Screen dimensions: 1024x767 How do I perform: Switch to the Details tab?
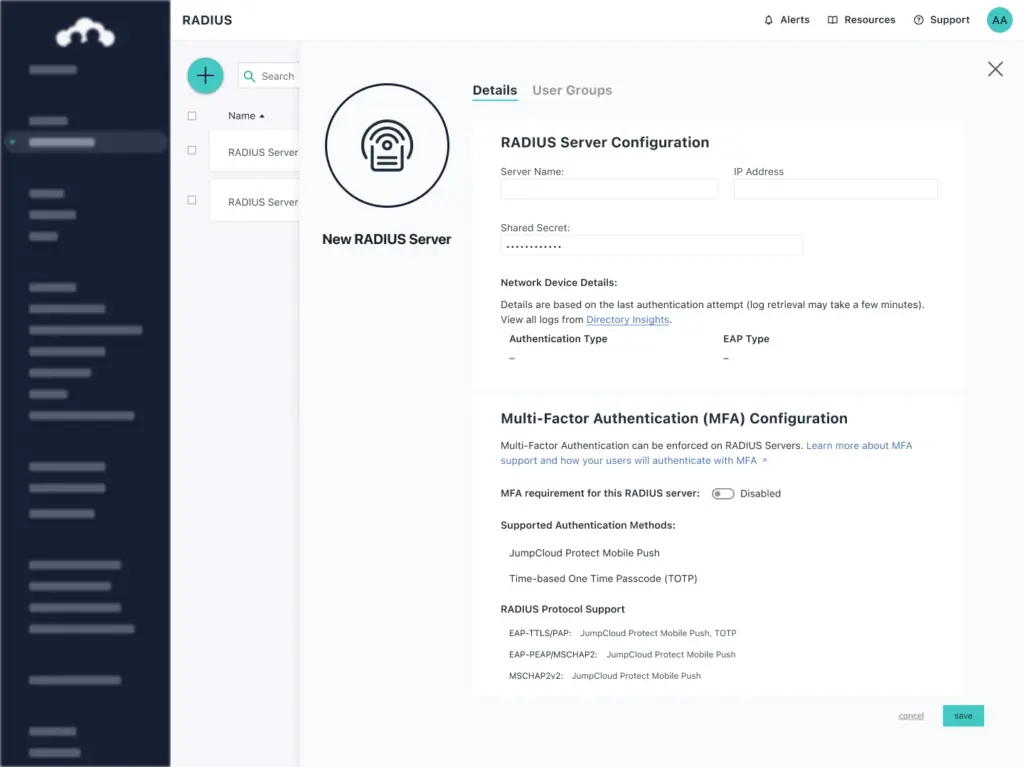pos(494,91)
